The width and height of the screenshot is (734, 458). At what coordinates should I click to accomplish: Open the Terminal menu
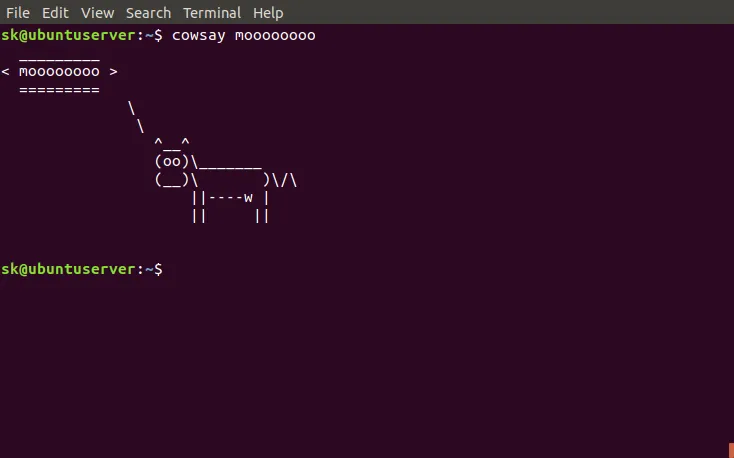point(212,13)
